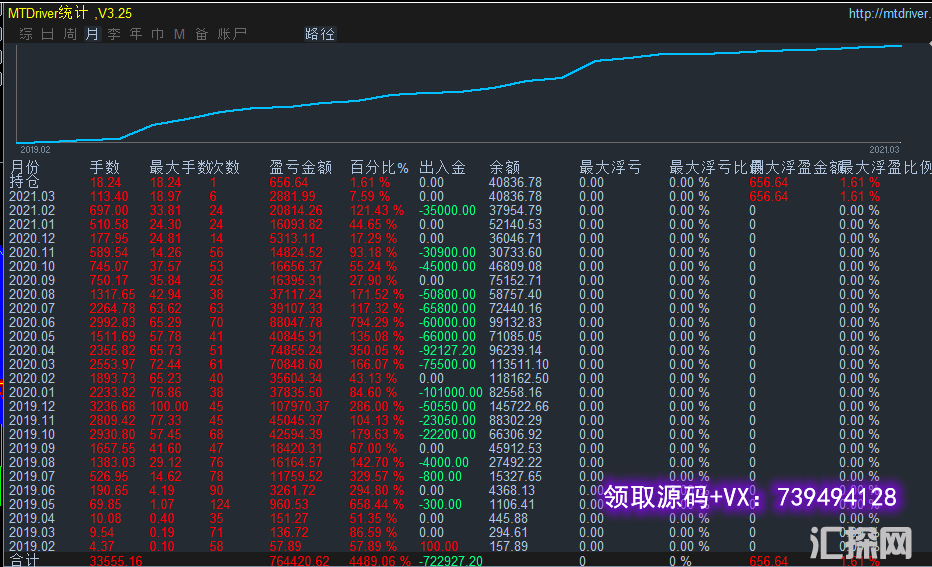Select the 月 monthly tab
The height and width of the screenshot is (567, 932).
(92, 34)
